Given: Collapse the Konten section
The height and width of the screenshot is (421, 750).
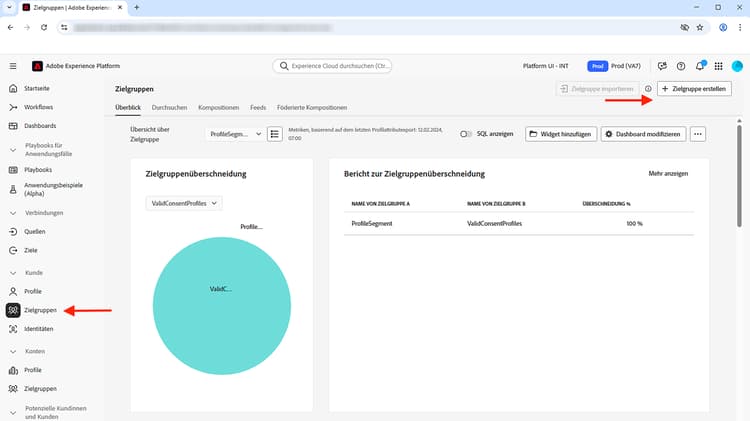Looking at the screenshot, I should point(13,352).
